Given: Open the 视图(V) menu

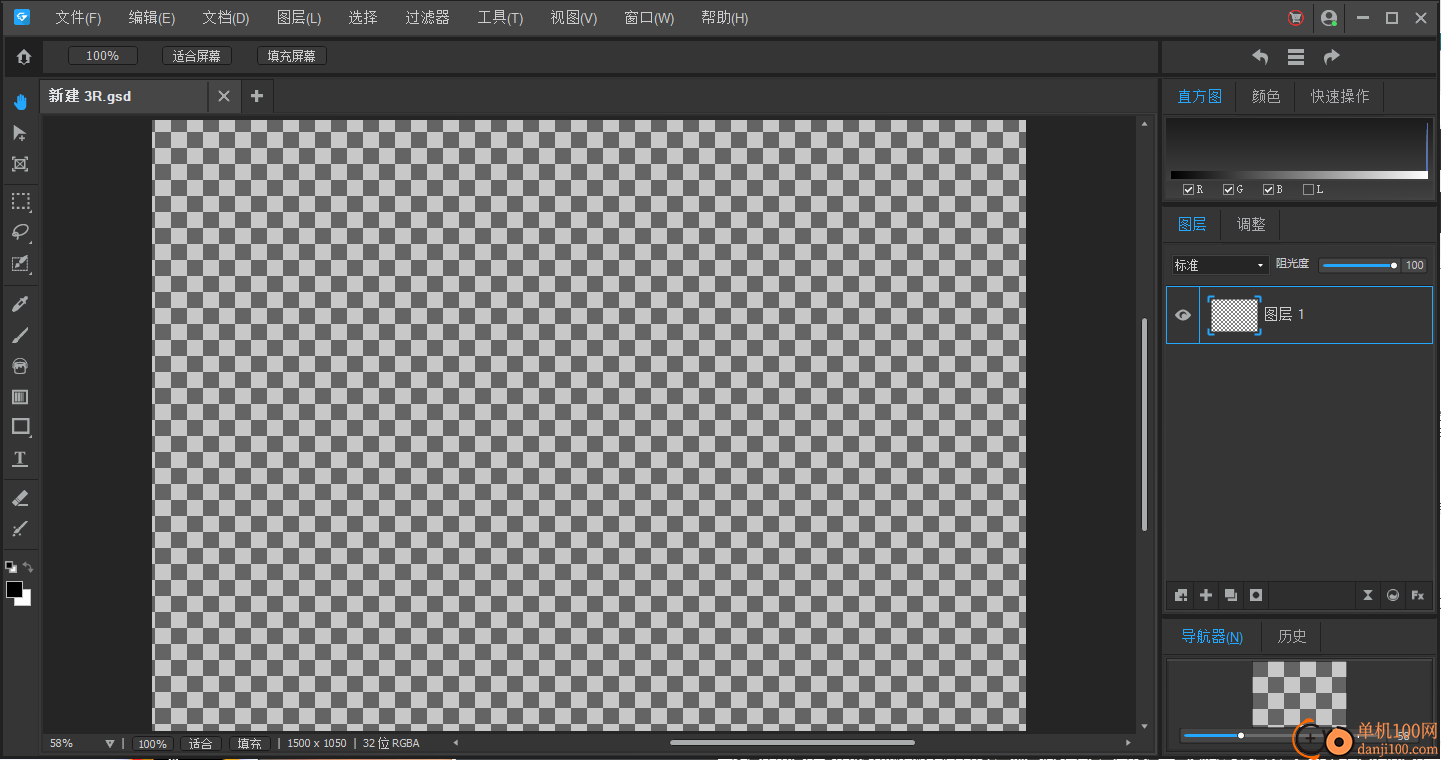Looking at the screenshot, I should point(574,18).
